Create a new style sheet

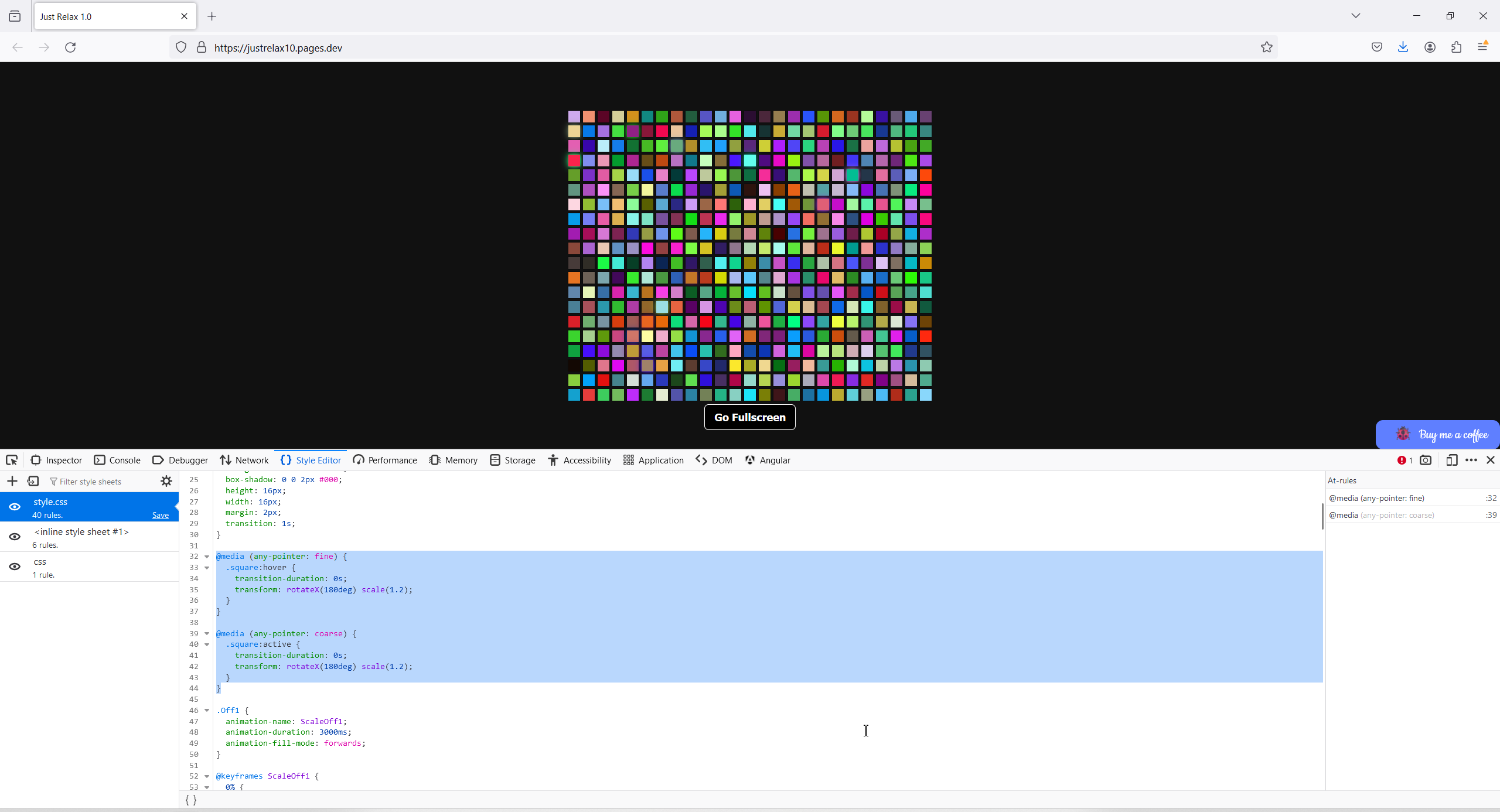[x=12, y=482]
